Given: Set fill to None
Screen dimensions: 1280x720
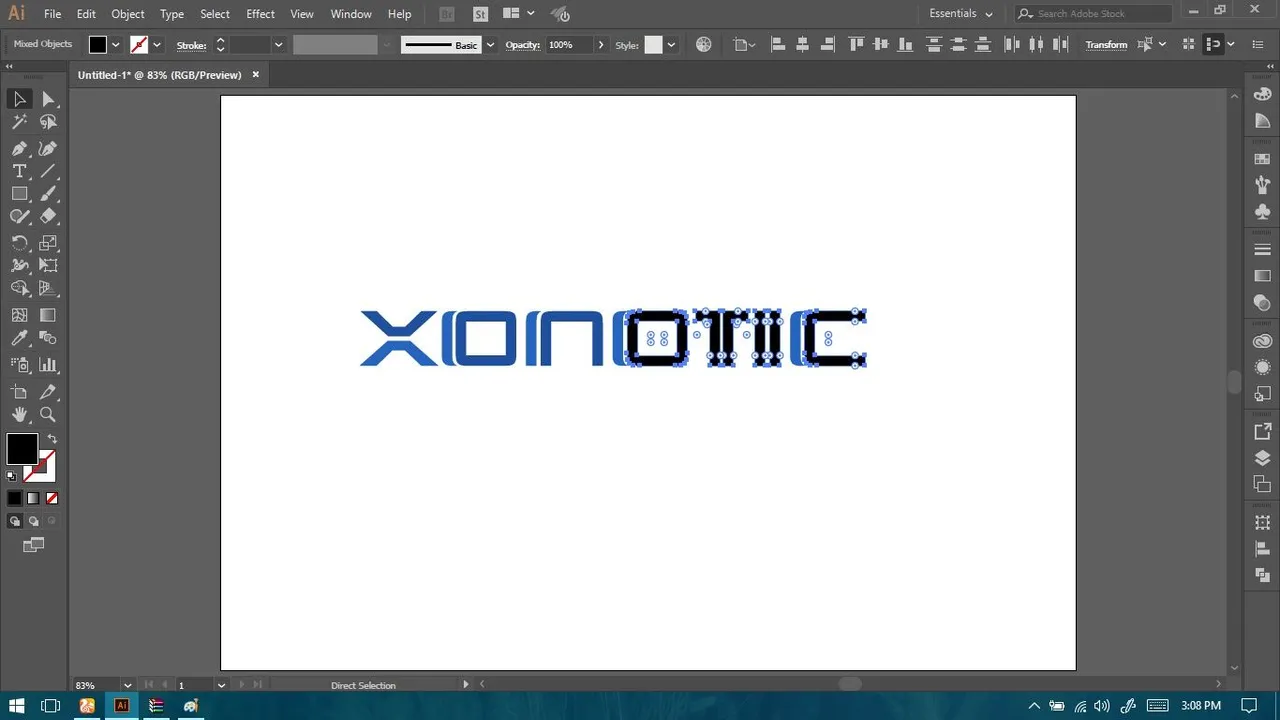Looking at the screenshot, I should (x=52, y=498).
